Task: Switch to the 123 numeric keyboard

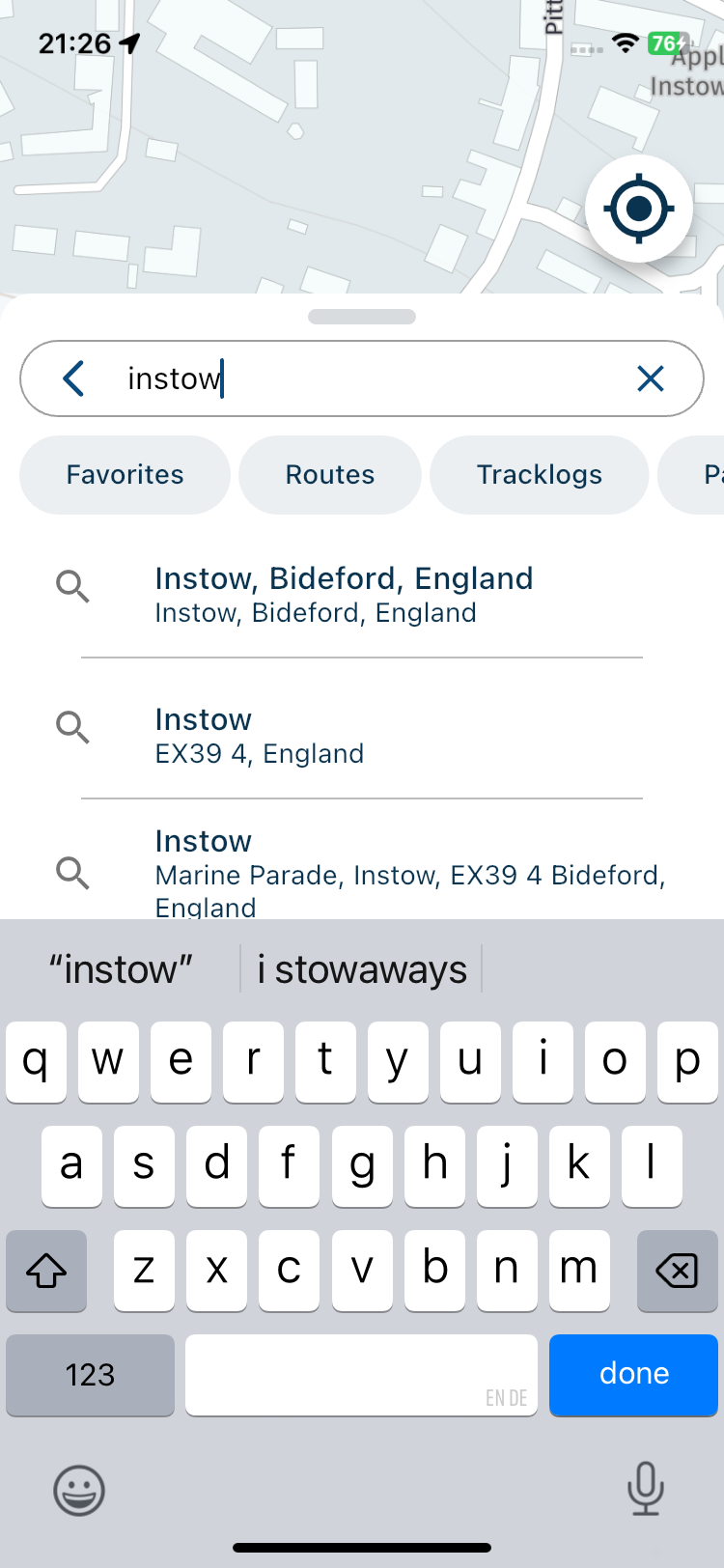Action: coord(90,1375)
